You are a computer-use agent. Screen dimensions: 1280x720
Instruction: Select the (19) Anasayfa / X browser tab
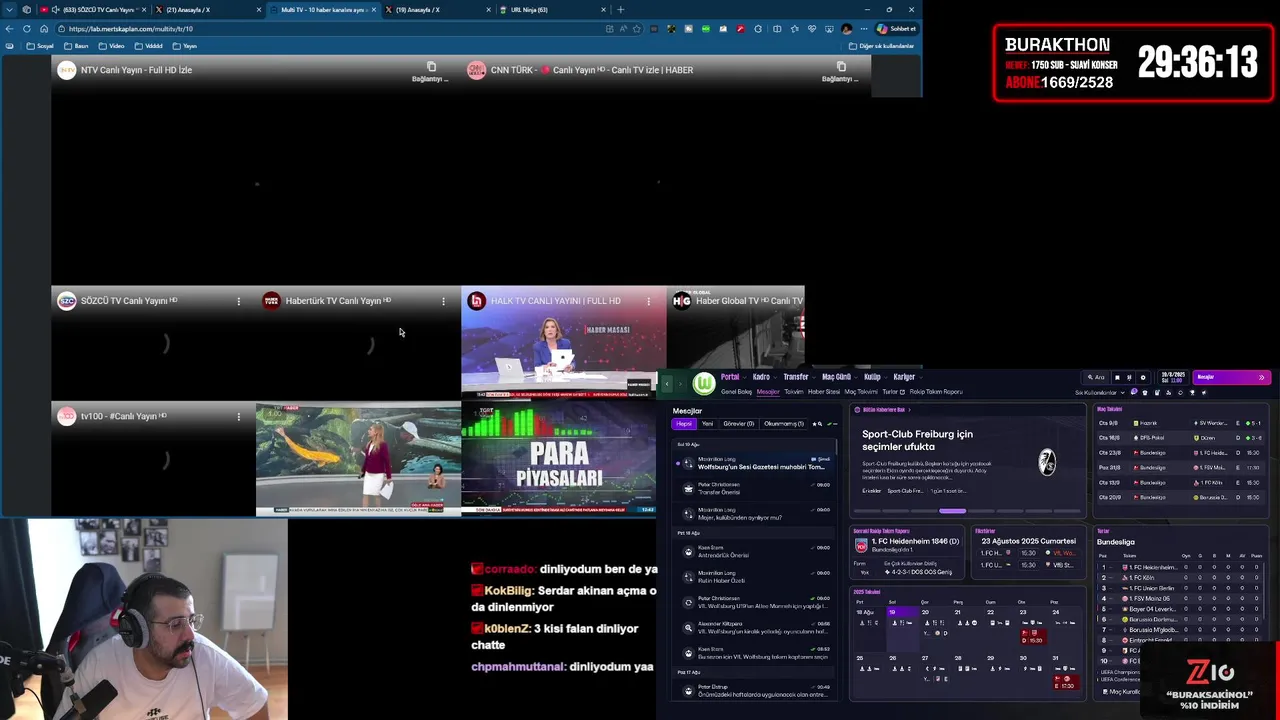437,10
